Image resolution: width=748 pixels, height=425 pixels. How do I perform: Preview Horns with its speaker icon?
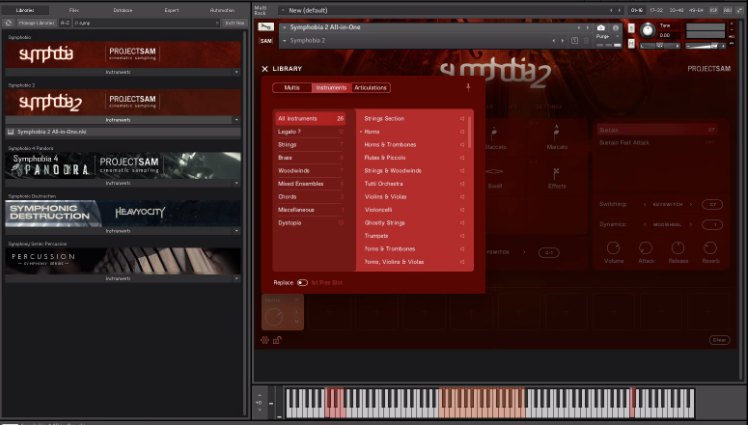point(462,132)
